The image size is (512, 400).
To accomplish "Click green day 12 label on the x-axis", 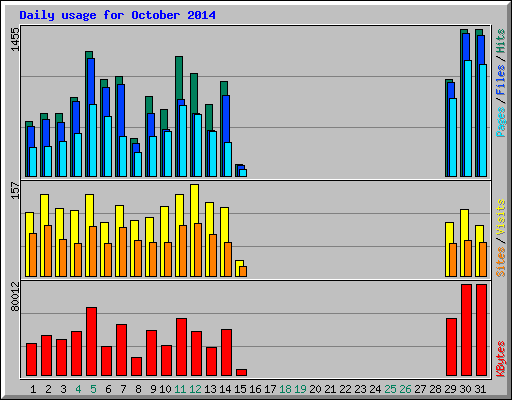I will tap(195, 389).
